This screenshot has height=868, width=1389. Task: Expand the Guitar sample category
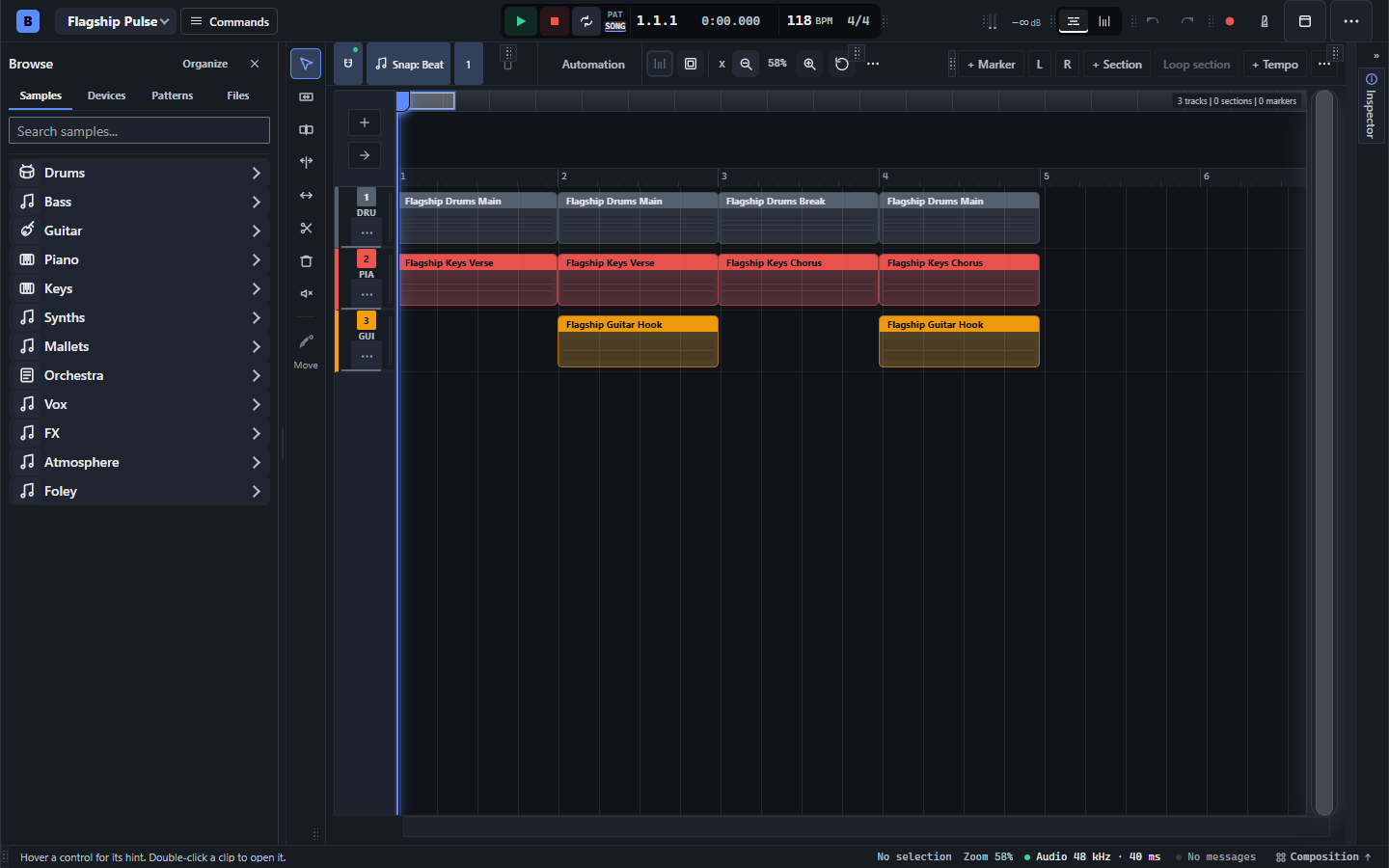point(139,231)
